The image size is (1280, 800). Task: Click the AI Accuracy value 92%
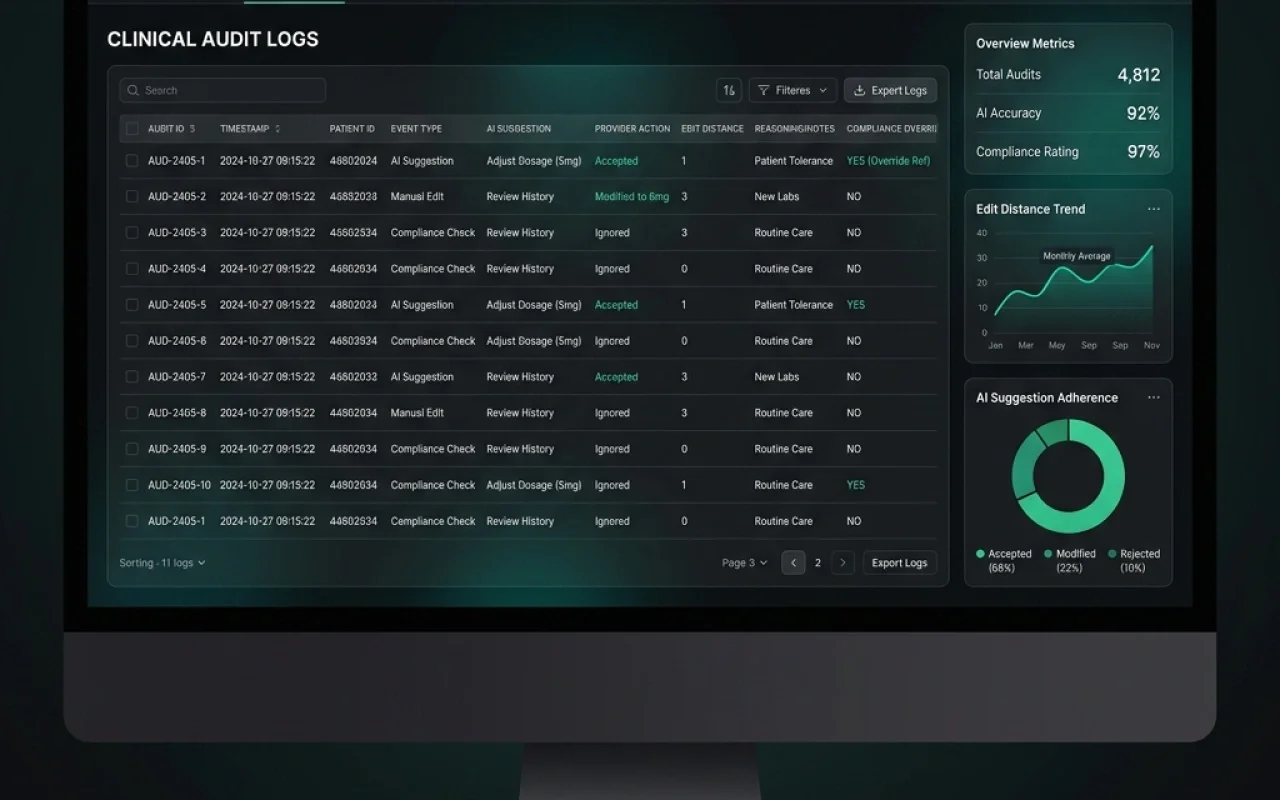(x=1143, y=113)
